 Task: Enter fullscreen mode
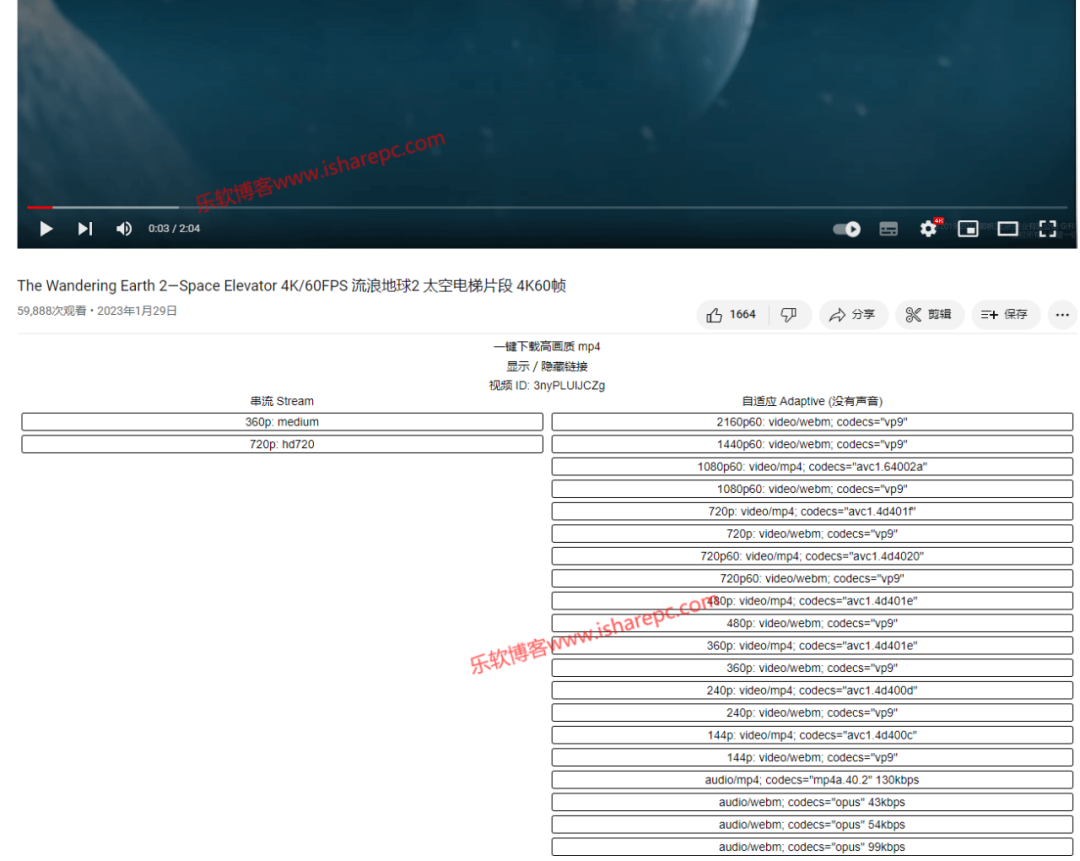(x=1048, y=229)
